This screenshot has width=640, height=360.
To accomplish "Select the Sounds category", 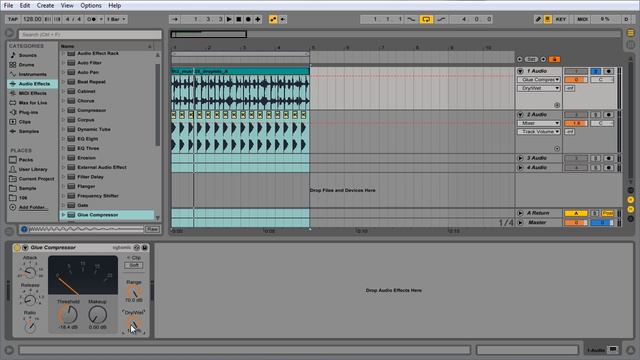I will click(x=28, y=55).
